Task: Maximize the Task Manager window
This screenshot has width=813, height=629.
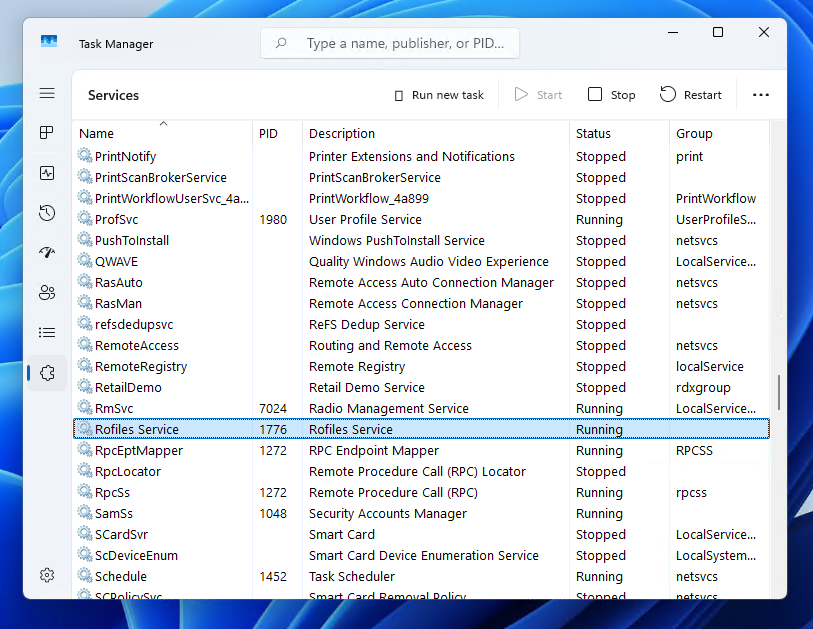Action: tap(718, 32)
